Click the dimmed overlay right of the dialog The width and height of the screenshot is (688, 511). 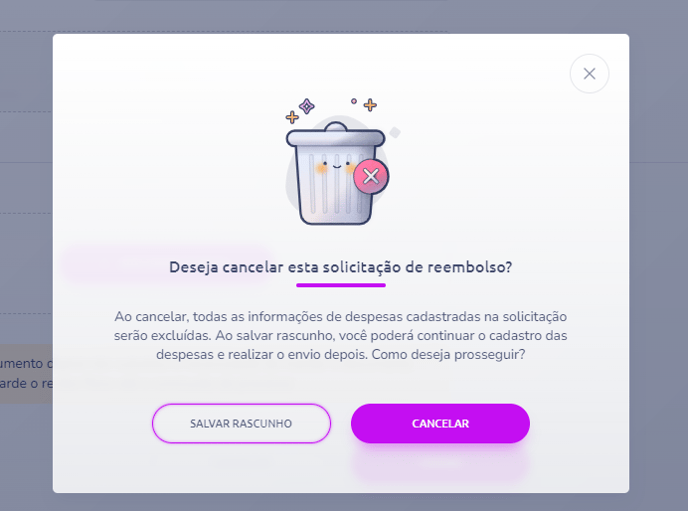click(x=658, y=263)
